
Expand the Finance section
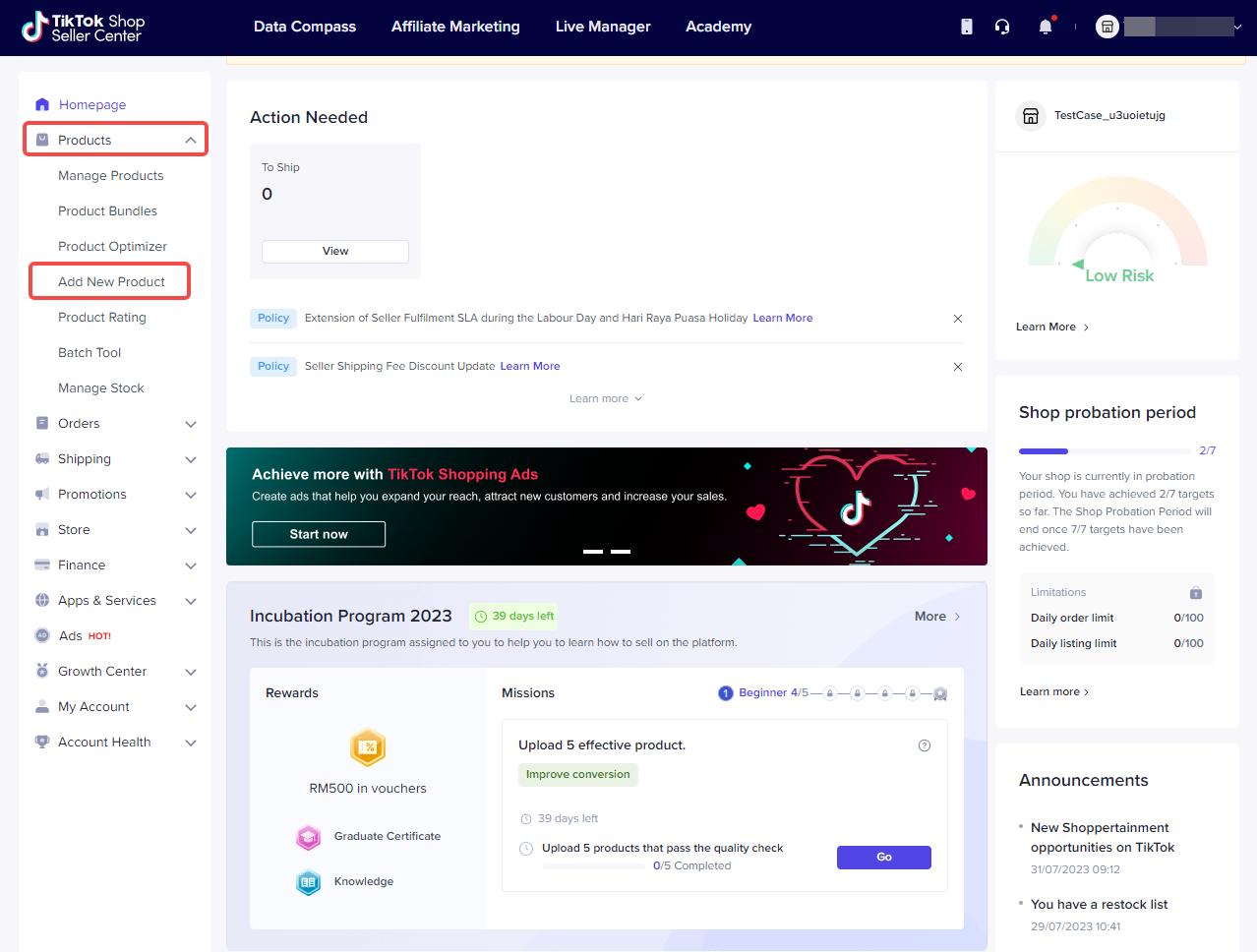191,565
